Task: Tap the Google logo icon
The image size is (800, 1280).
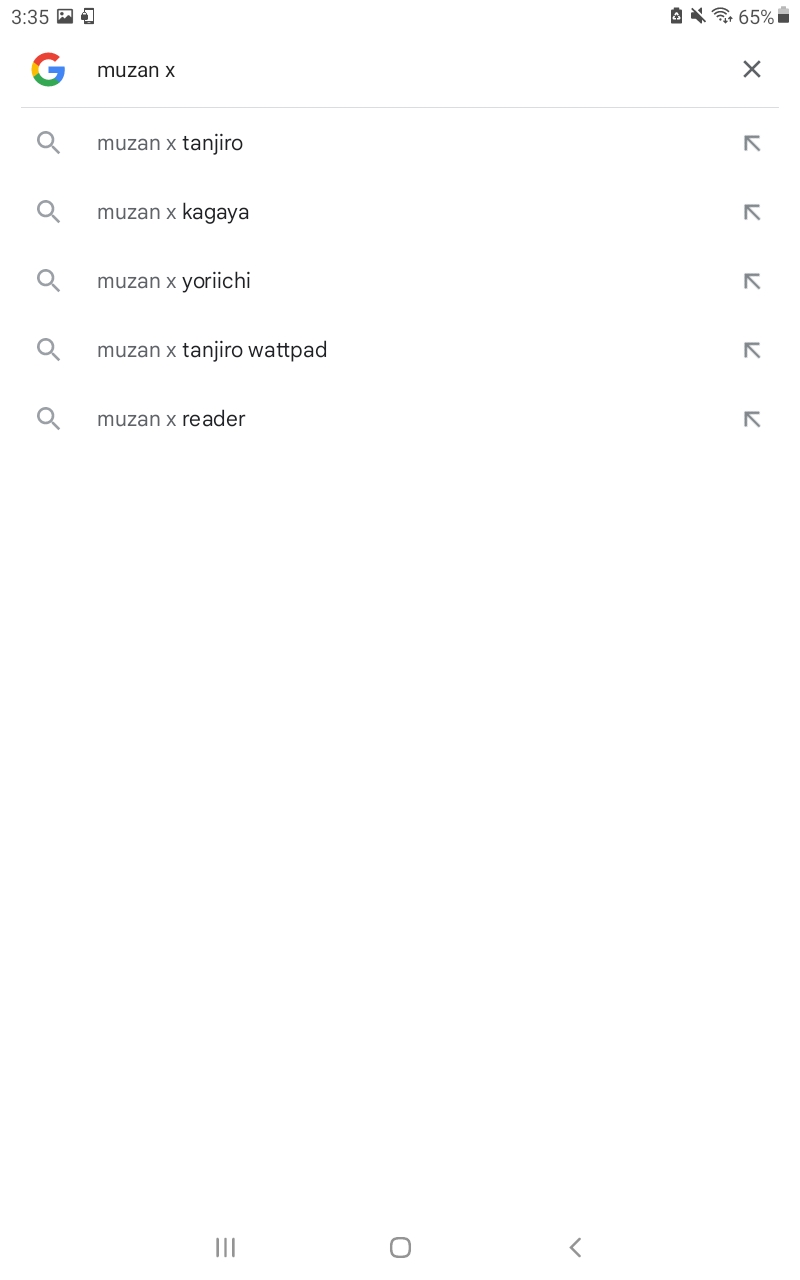Action: click(48, 69)
